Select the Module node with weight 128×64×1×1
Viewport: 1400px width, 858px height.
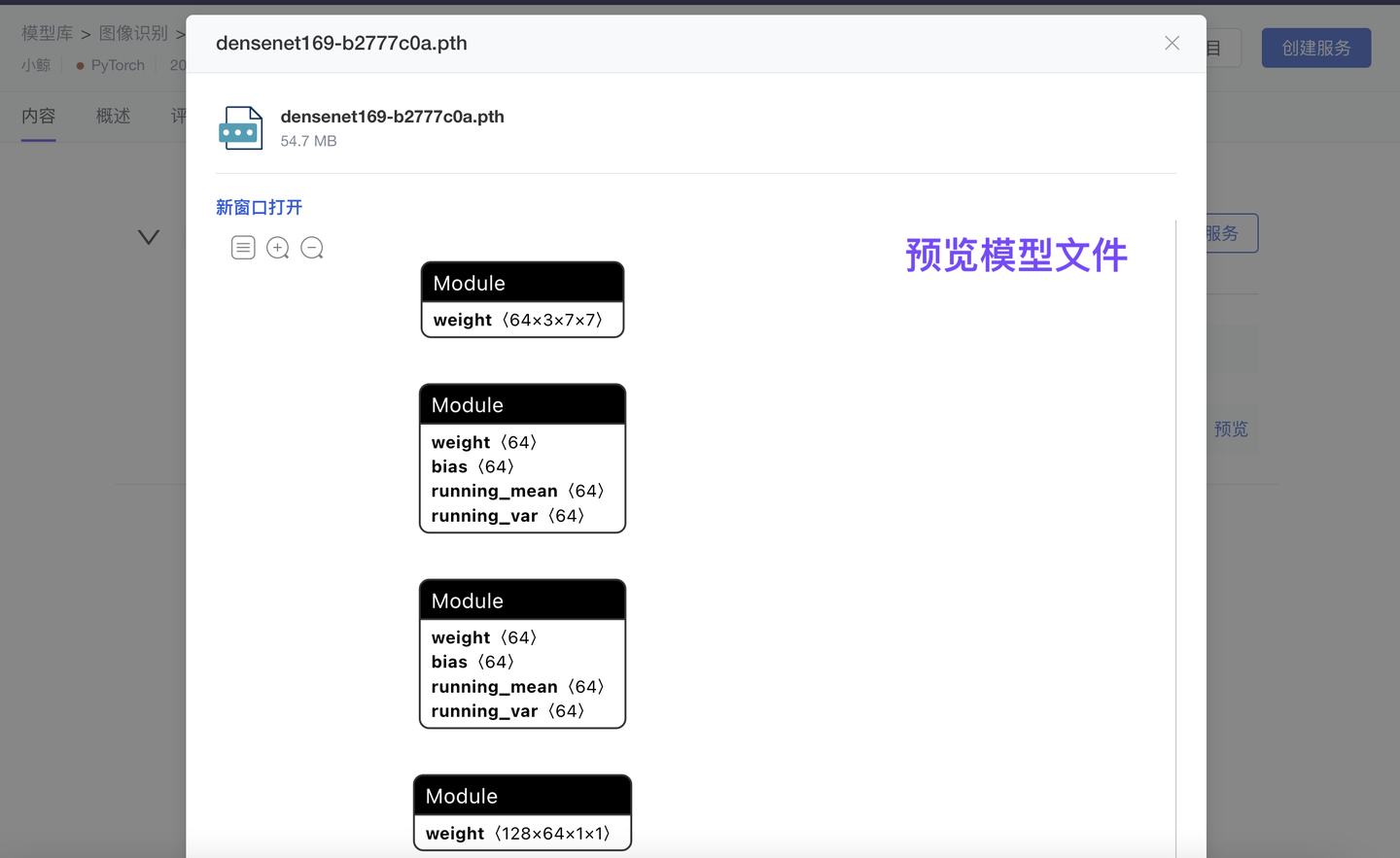click(x=522, y=812)
